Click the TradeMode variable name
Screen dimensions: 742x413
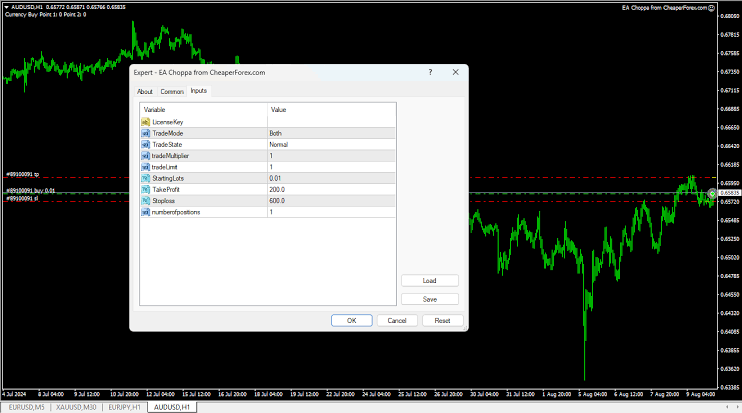(x=168, y=133)
